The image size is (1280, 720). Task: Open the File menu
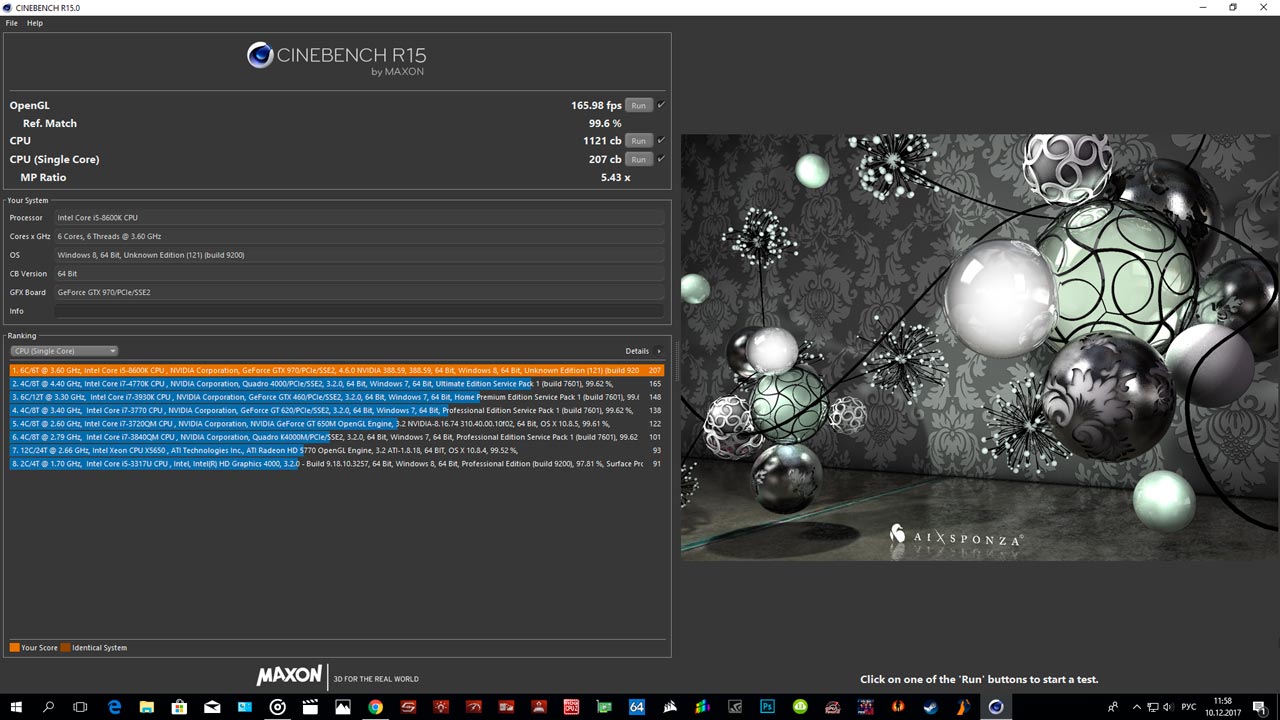[x=12, y=23]
